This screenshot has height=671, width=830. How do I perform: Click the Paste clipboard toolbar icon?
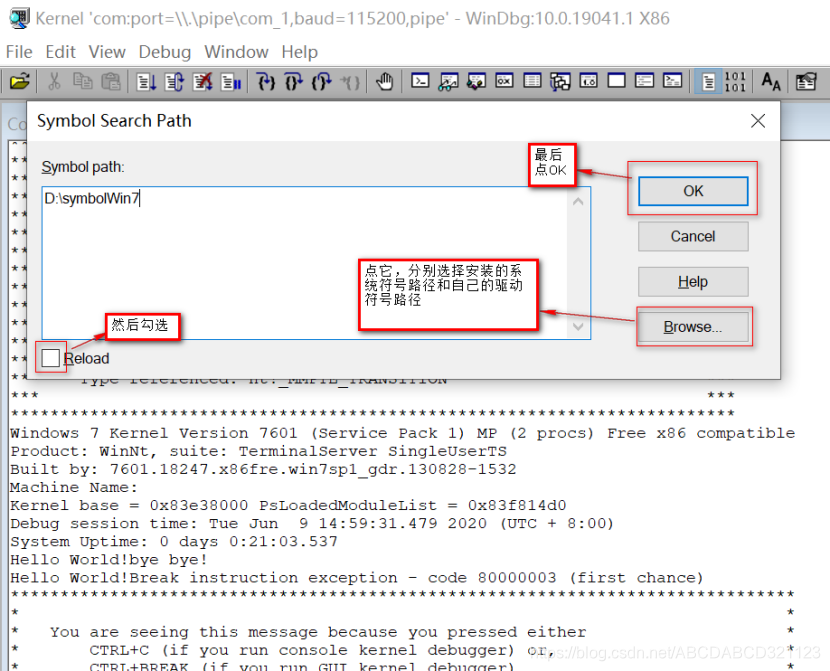[x=110, y=81]
